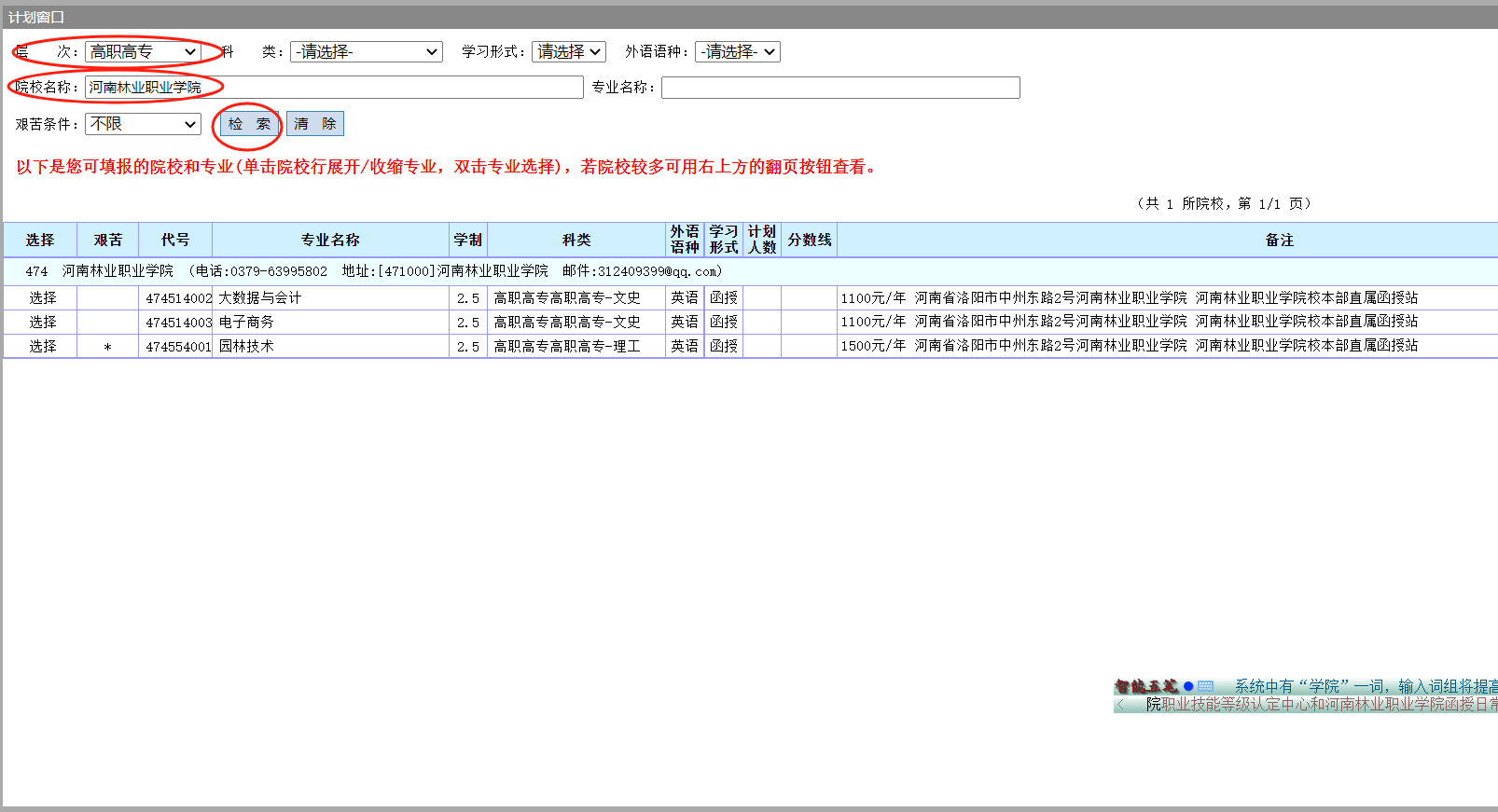This screenshot has width=1498, height=812.
Task: Click the 院校名称 input field
Action: (333, 88)
